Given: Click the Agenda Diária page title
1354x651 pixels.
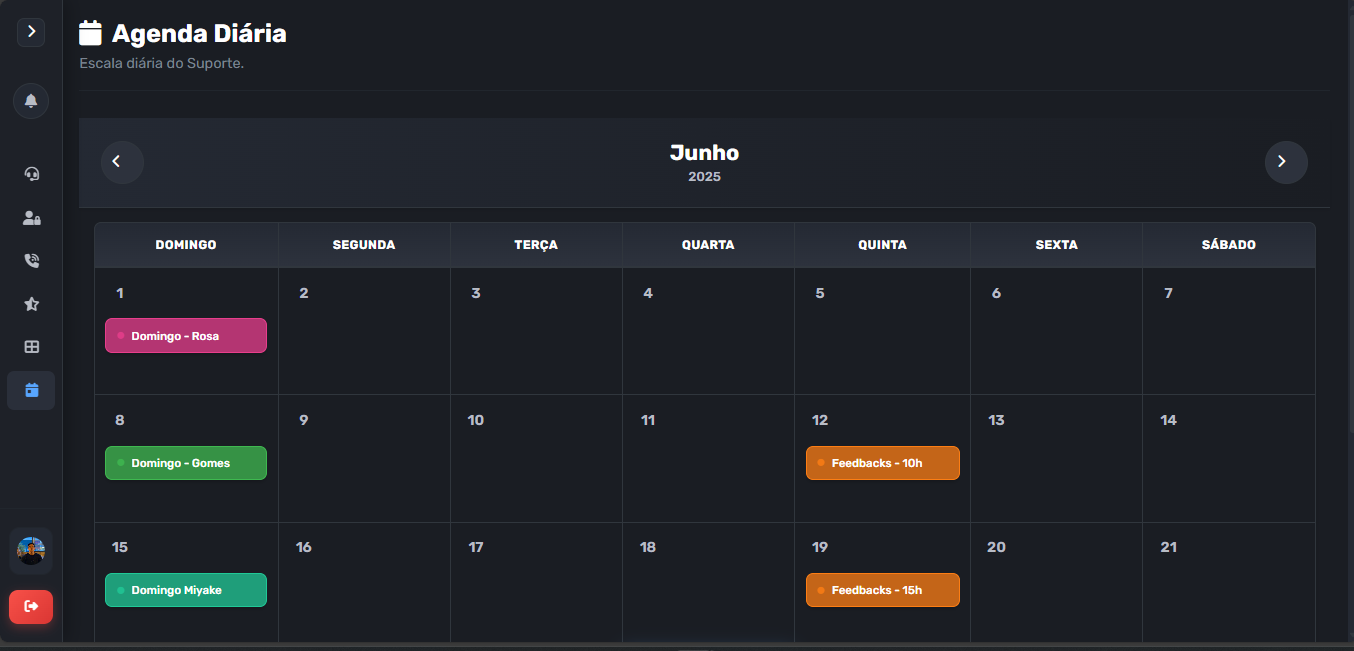Looking at the screenshot, I should point(199,33).
